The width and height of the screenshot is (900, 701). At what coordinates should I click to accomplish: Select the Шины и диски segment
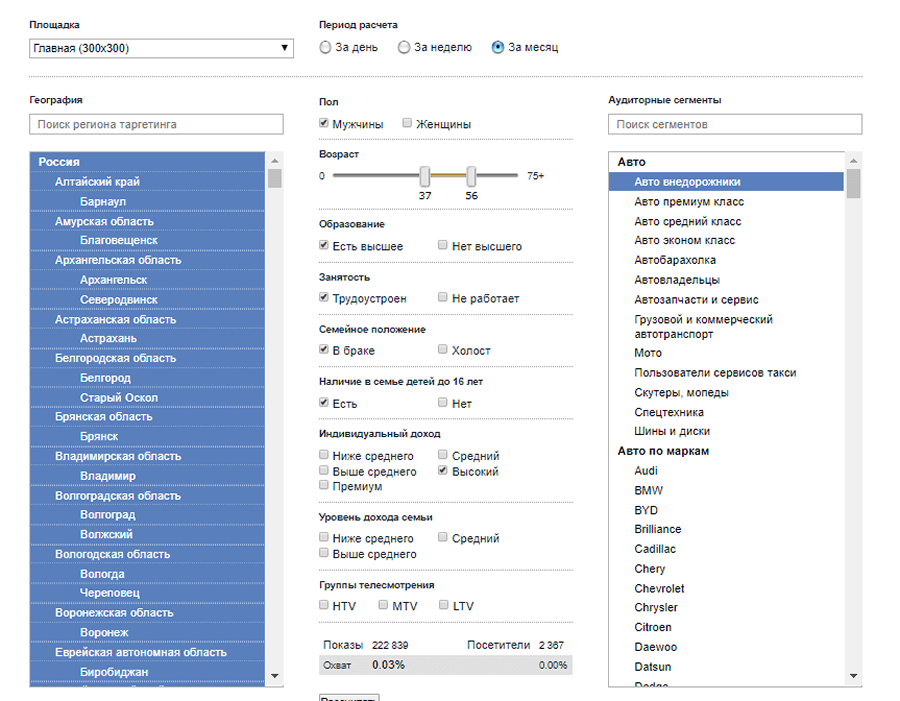click(x=672, y=432)
